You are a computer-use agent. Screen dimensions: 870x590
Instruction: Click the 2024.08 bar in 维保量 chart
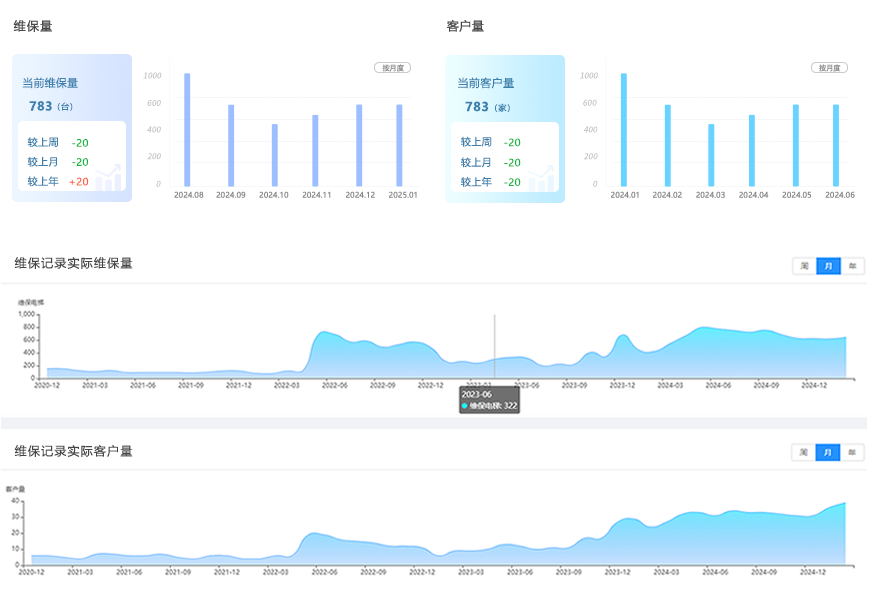tap(187, 130)
